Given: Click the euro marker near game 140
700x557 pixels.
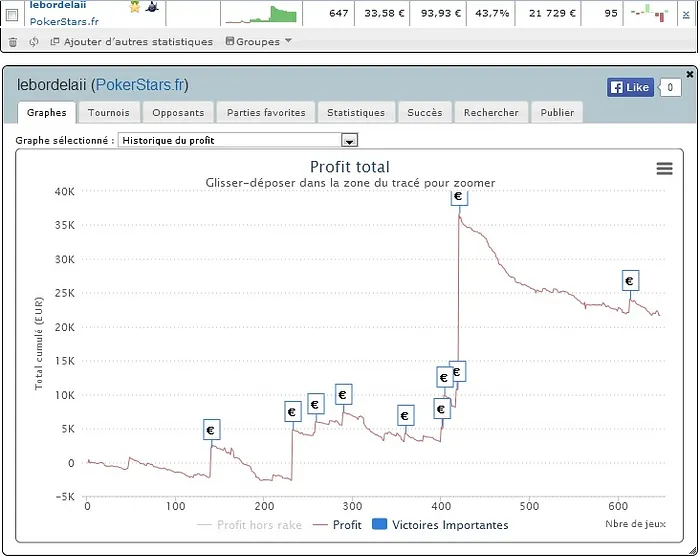Looking at the screenshot, I should point(211,431).
